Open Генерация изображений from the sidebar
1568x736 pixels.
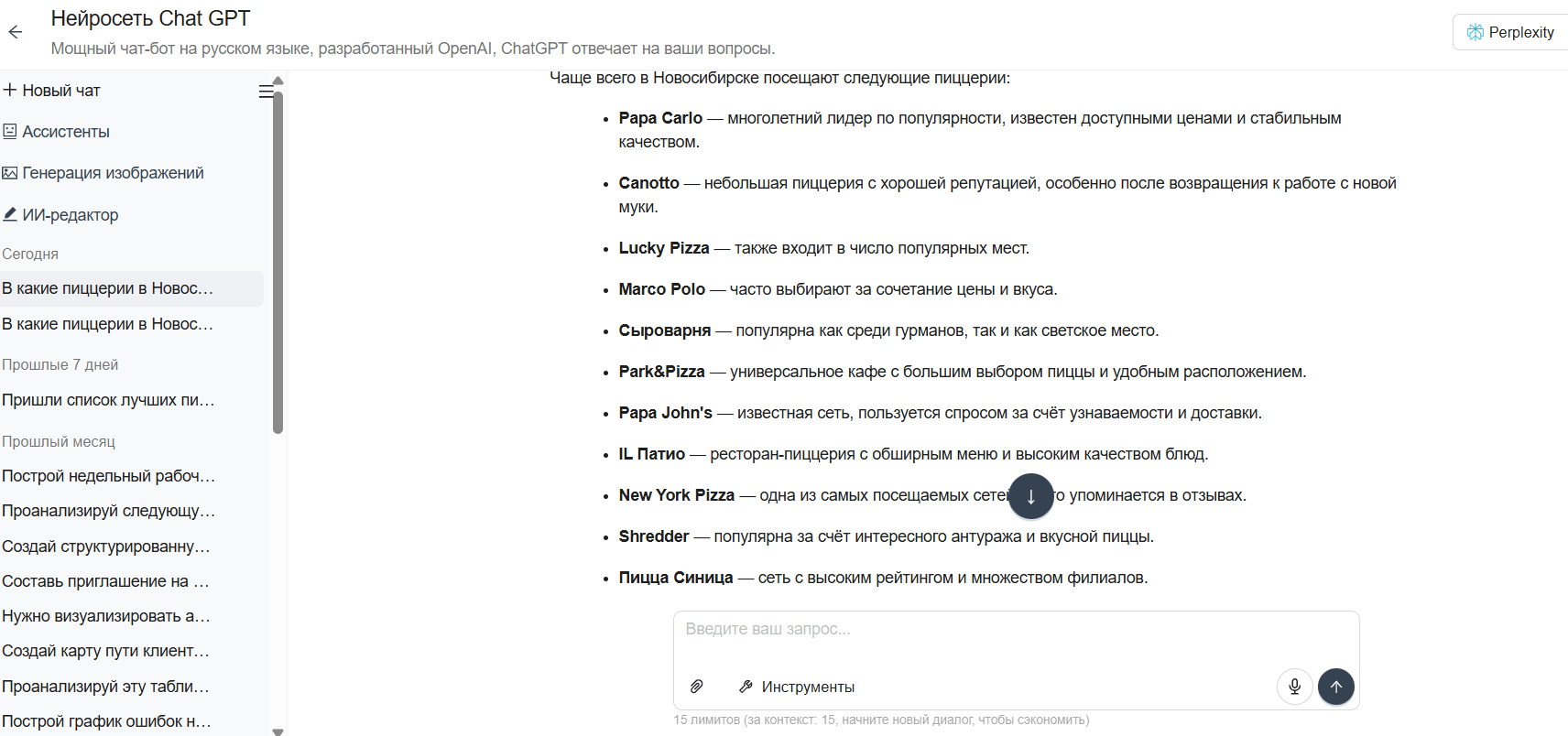pyautogui.click(x=113, y=173)
